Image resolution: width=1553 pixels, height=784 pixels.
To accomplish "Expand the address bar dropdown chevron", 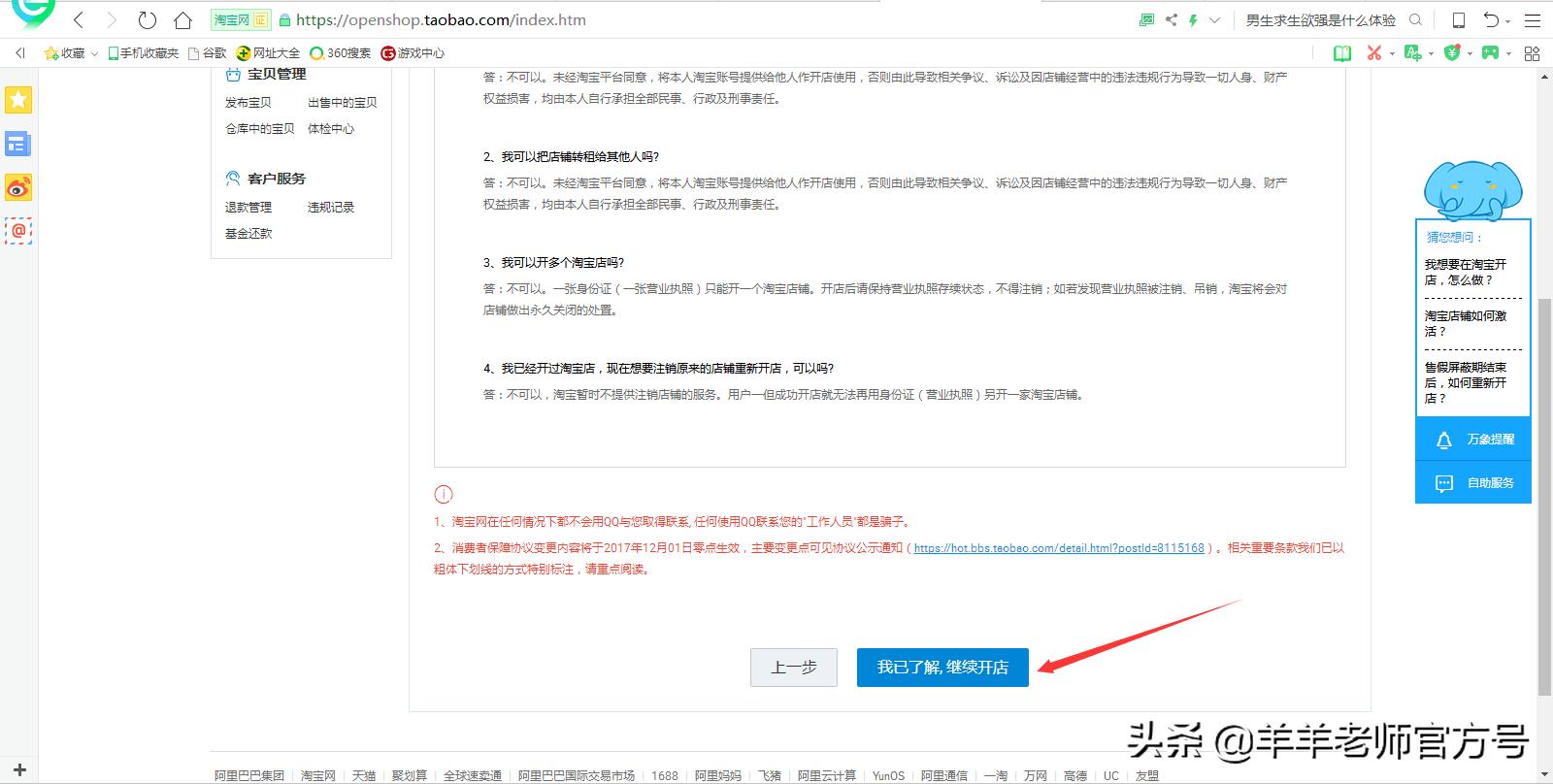I will click(x=1214, y=19).
